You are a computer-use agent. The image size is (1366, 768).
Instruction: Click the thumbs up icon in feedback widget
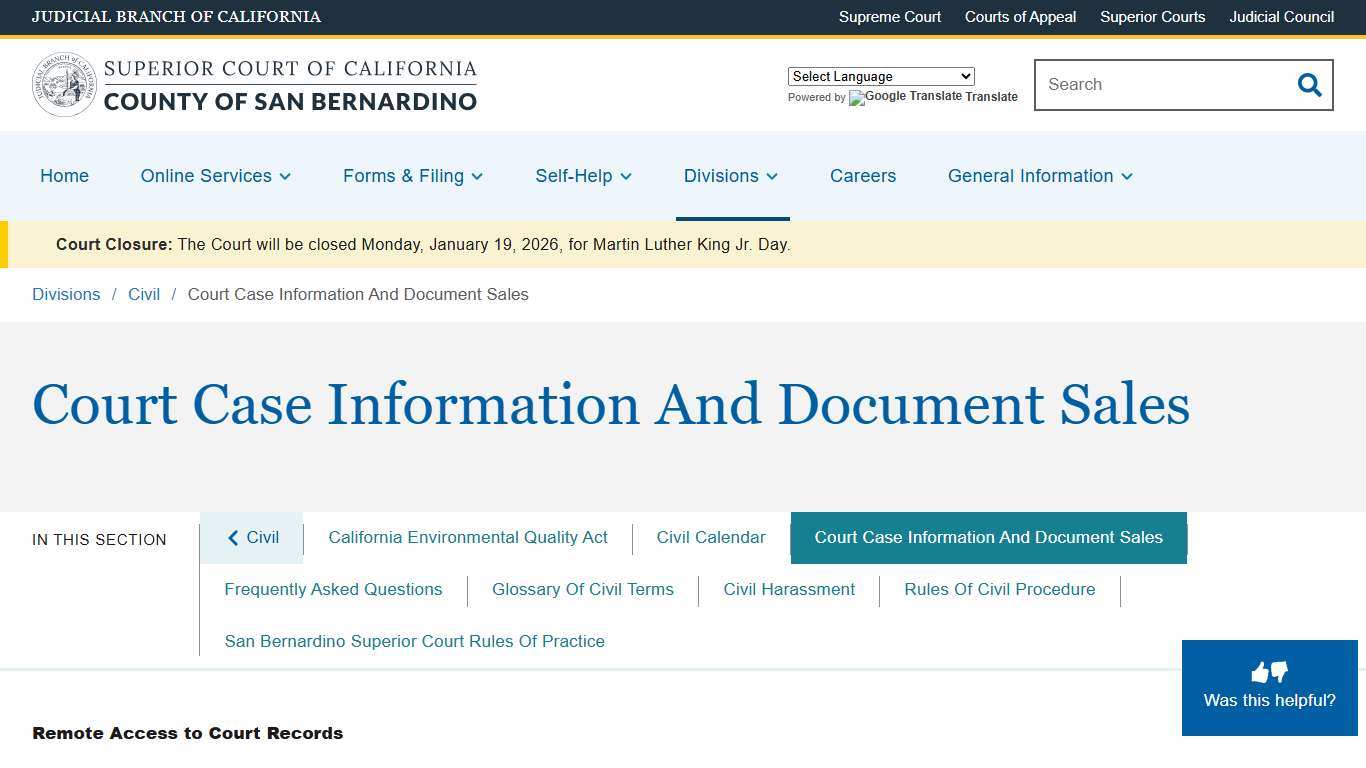point(1260,671)
